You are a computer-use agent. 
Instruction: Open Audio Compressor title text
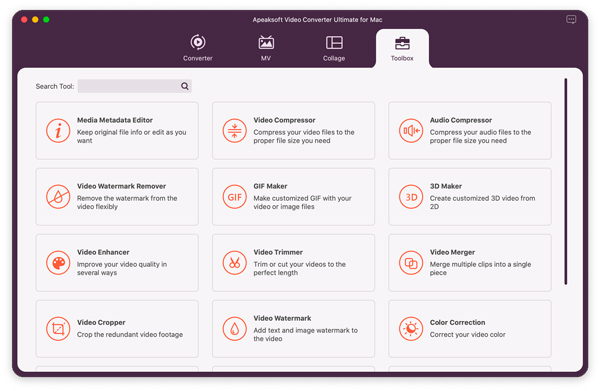[461, 120]
